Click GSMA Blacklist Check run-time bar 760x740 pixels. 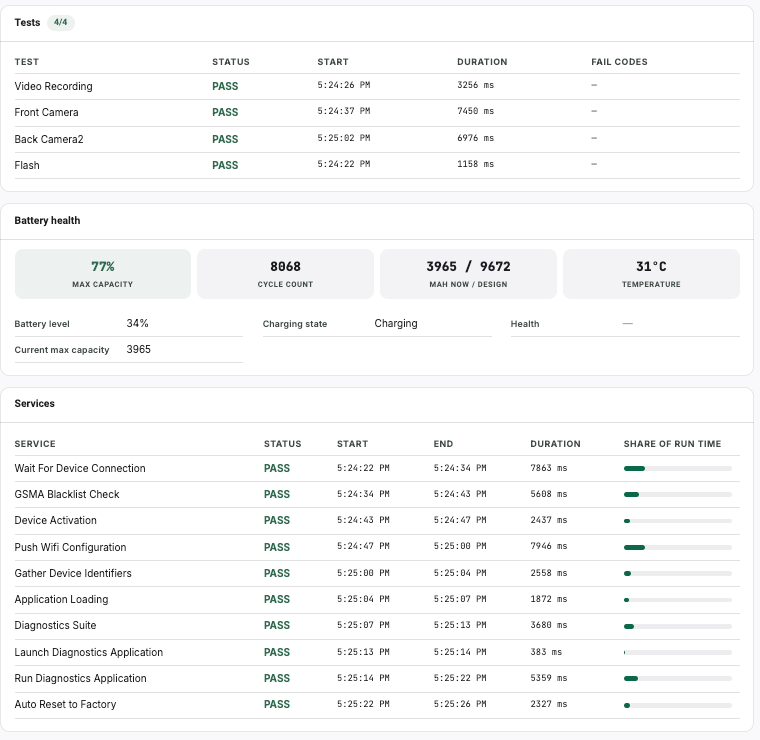[678, 495]
